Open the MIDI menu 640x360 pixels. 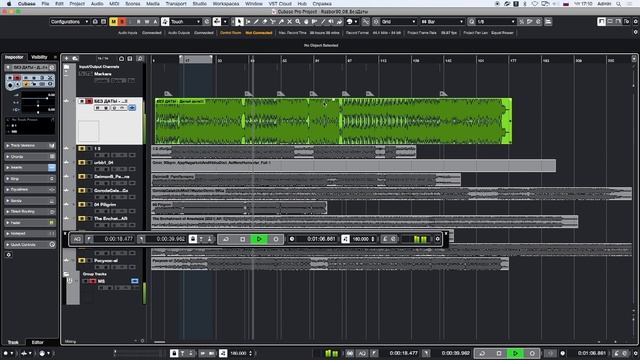[x=114, y=4]
